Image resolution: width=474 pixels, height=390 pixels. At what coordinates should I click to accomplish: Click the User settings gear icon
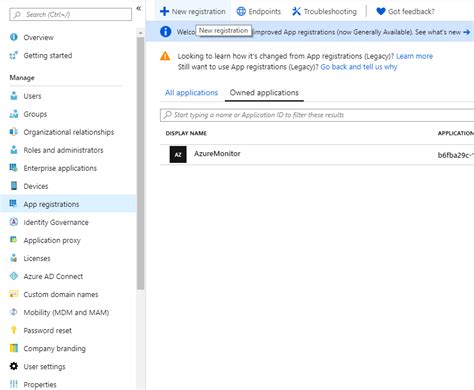[14, 366]
